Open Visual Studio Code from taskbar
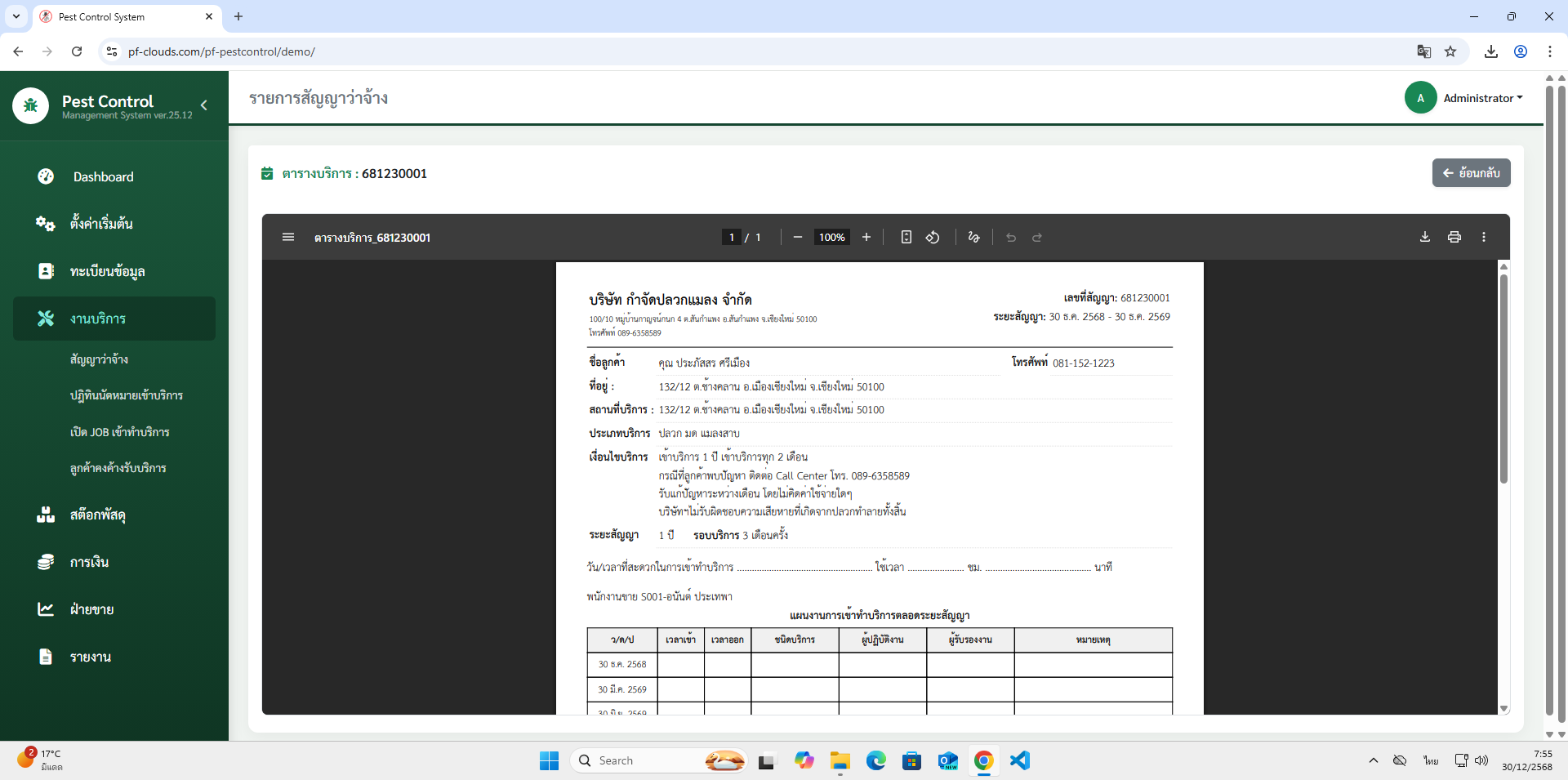 pyautogui.click(x=1019, y=760)
